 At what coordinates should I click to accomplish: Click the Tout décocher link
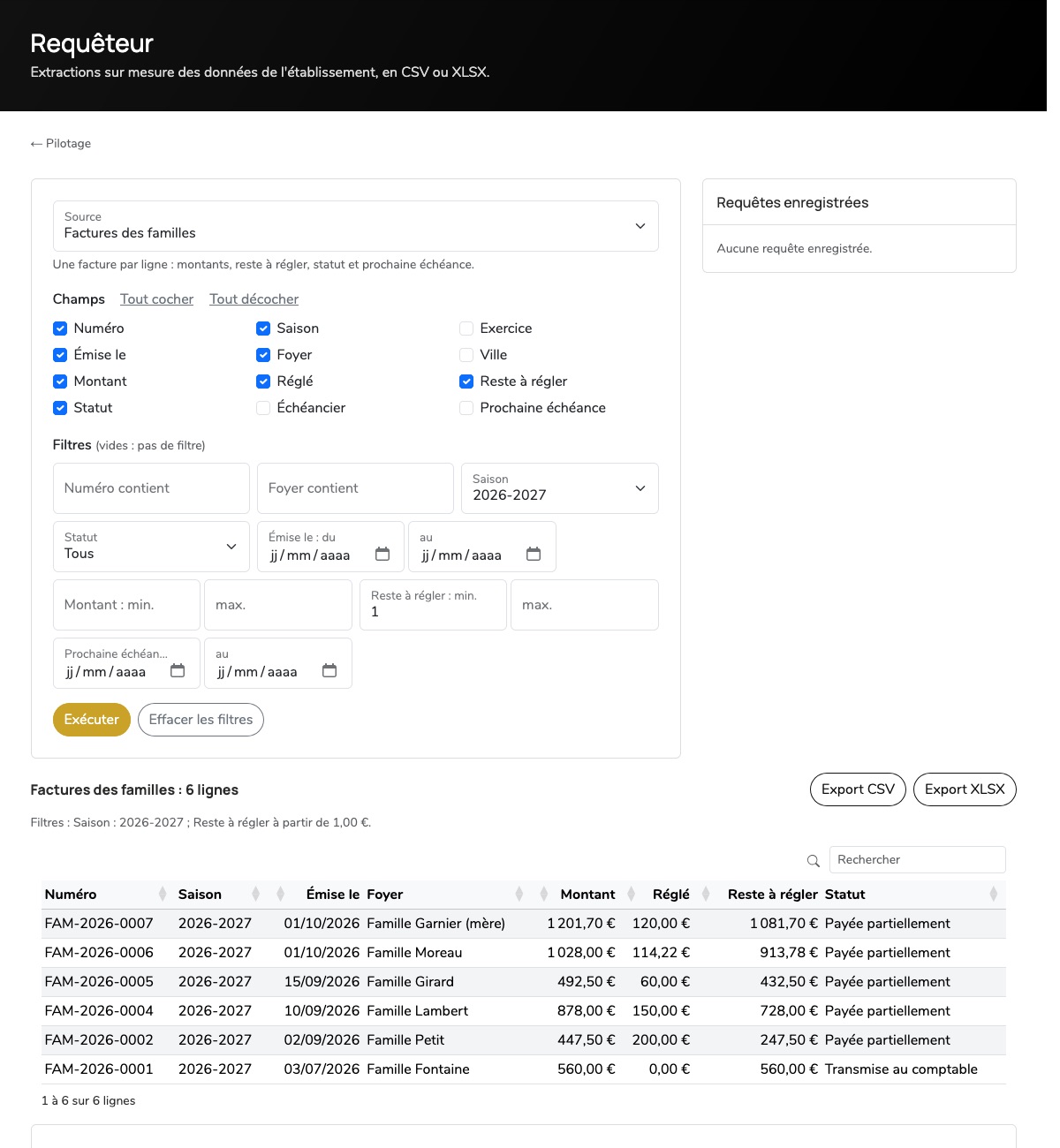point(254,299)
